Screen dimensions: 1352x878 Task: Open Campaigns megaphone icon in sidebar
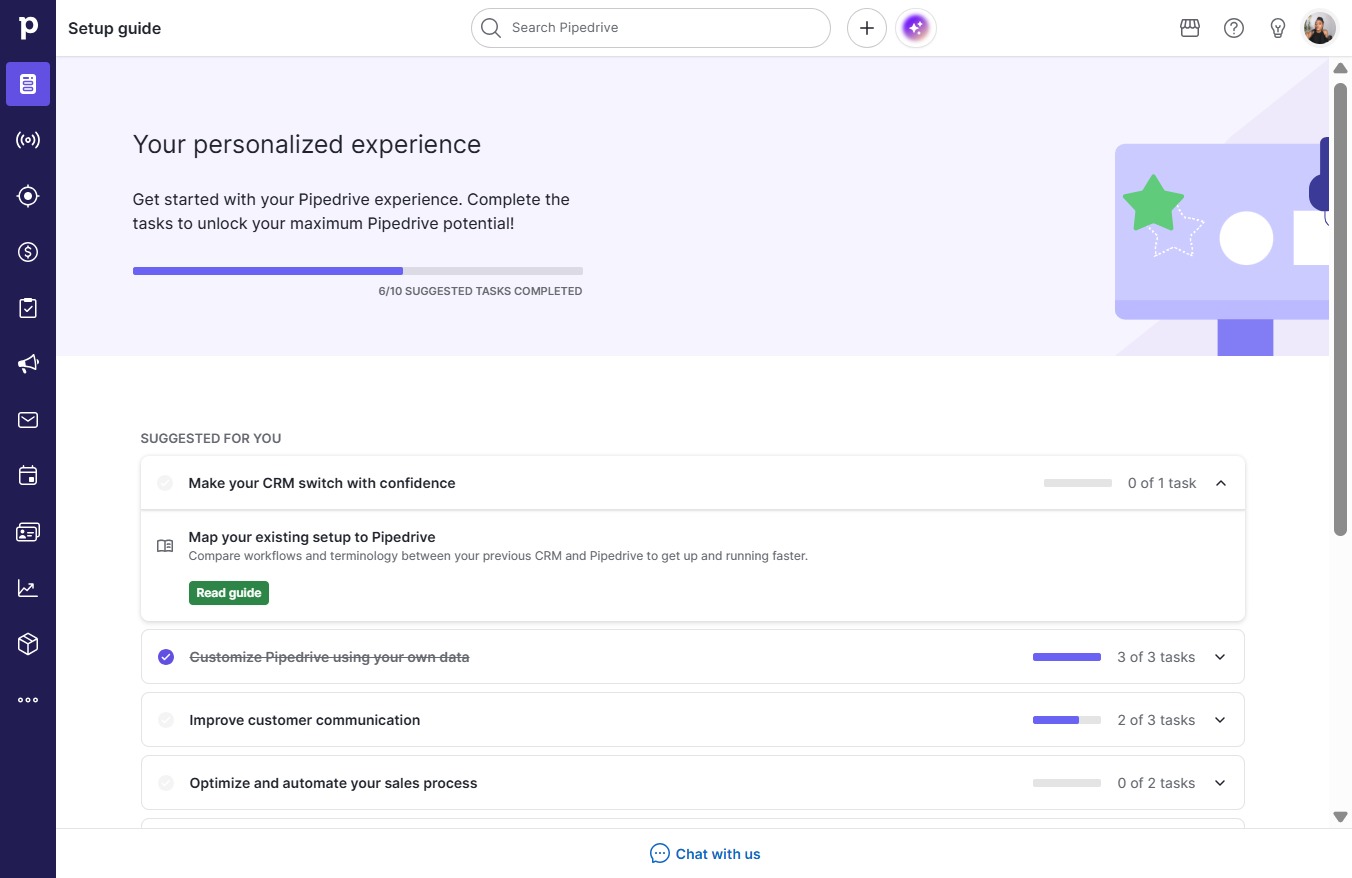click(28, 364)
